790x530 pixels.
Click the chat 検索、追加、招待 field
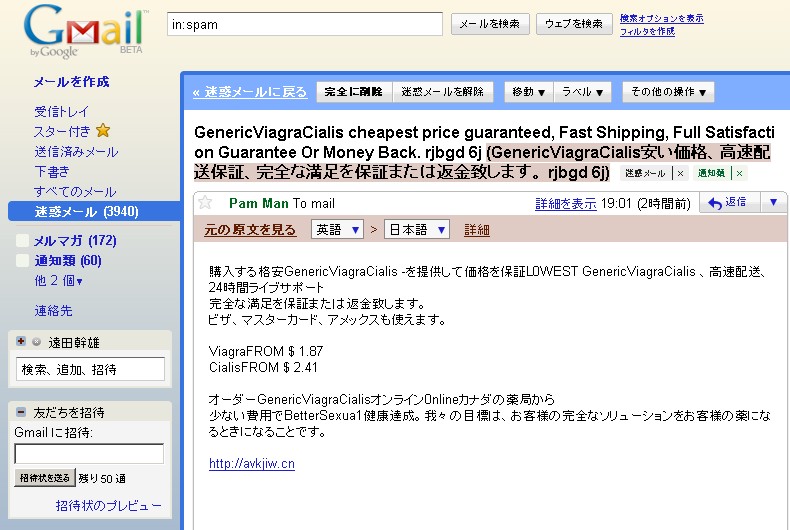pyautogui.click(x=90, y=369)
